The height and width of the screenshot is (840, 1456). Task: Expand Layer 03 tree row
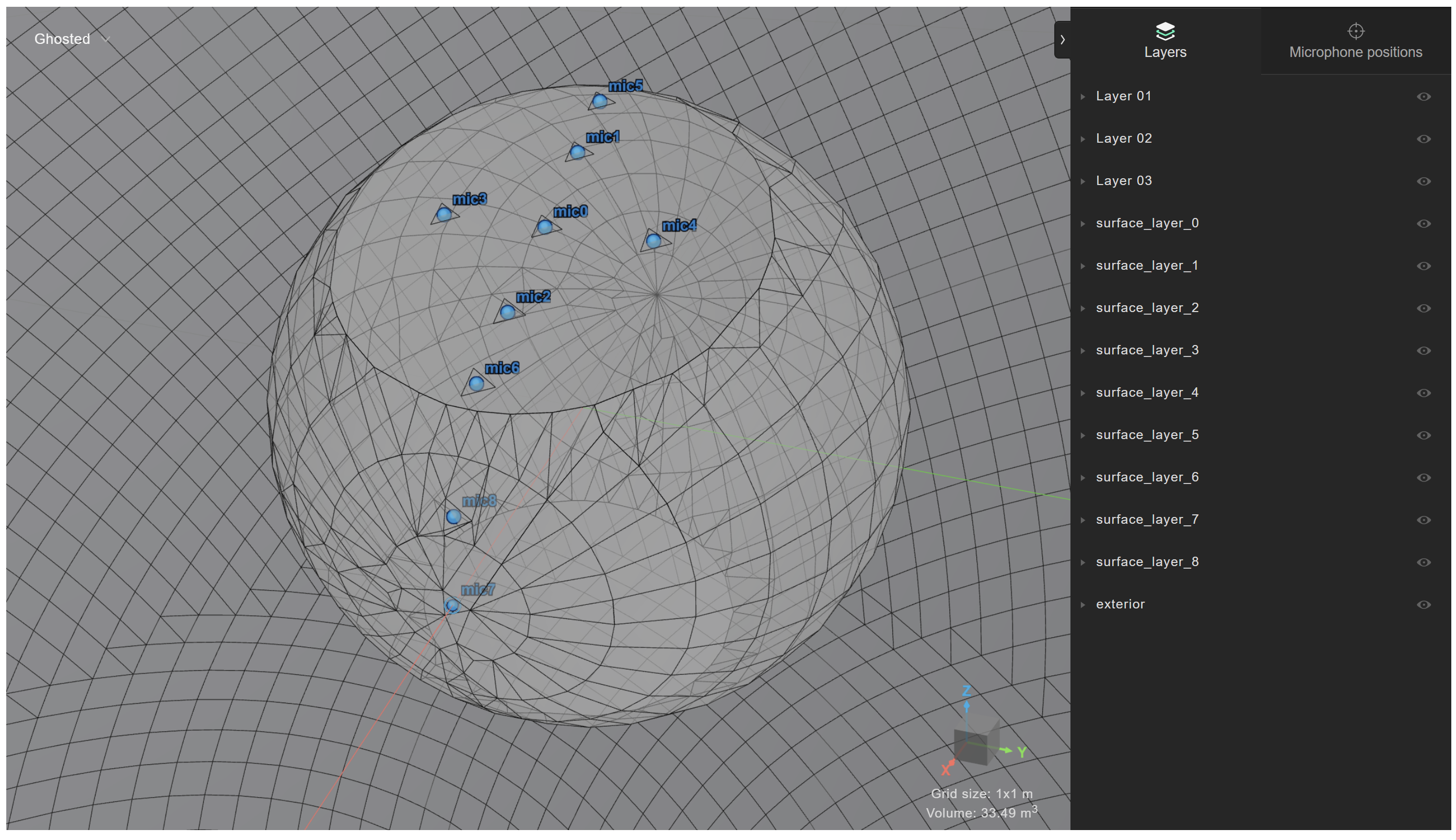click(x=1083, y=181)
